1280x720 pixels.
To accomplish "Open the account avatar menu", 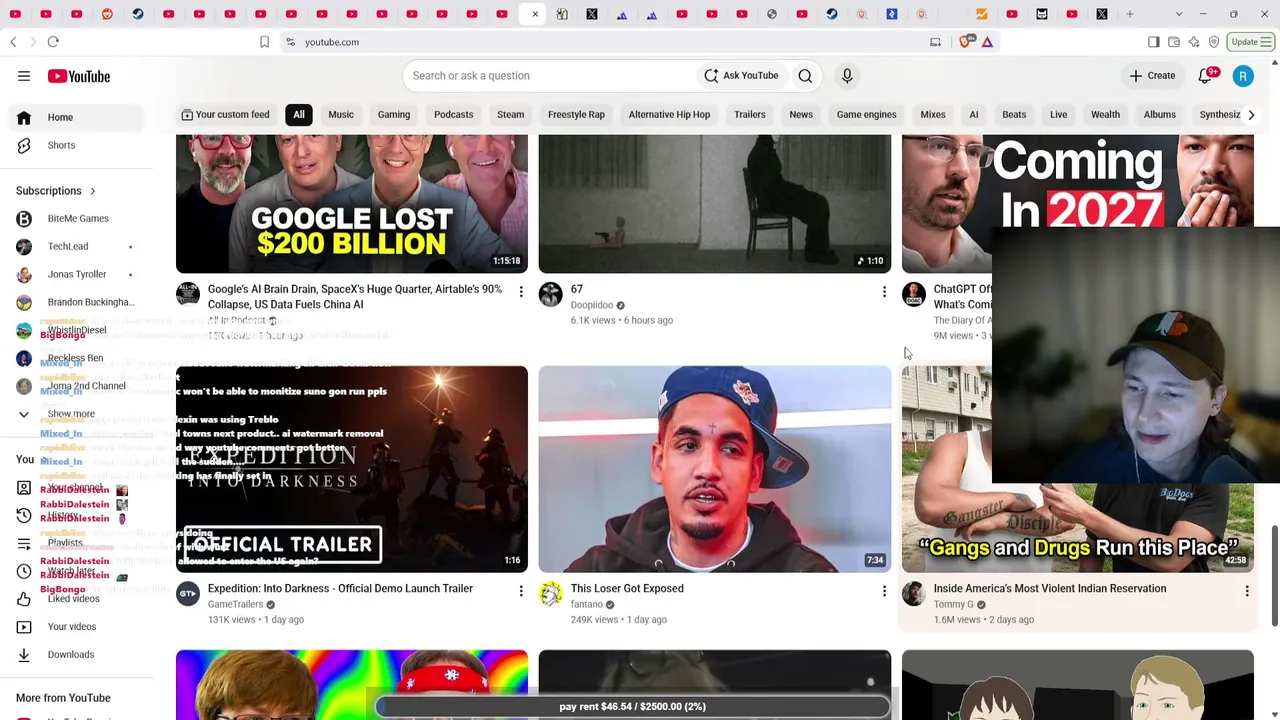I will [x=1243, y=76].
